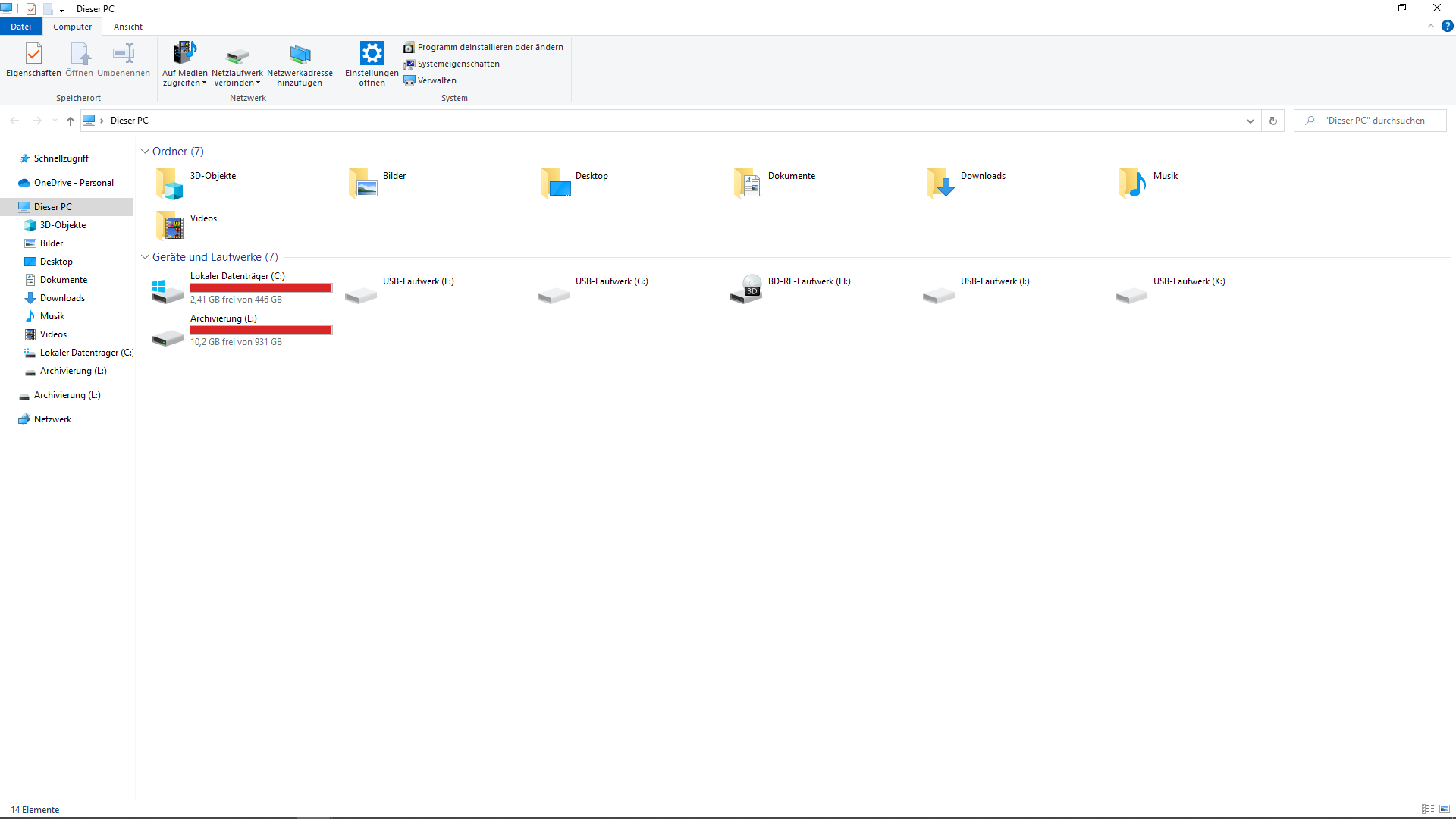Refresh the Dieser PC view
This screenshot has width=1456, height=819.
point(1273,121)
